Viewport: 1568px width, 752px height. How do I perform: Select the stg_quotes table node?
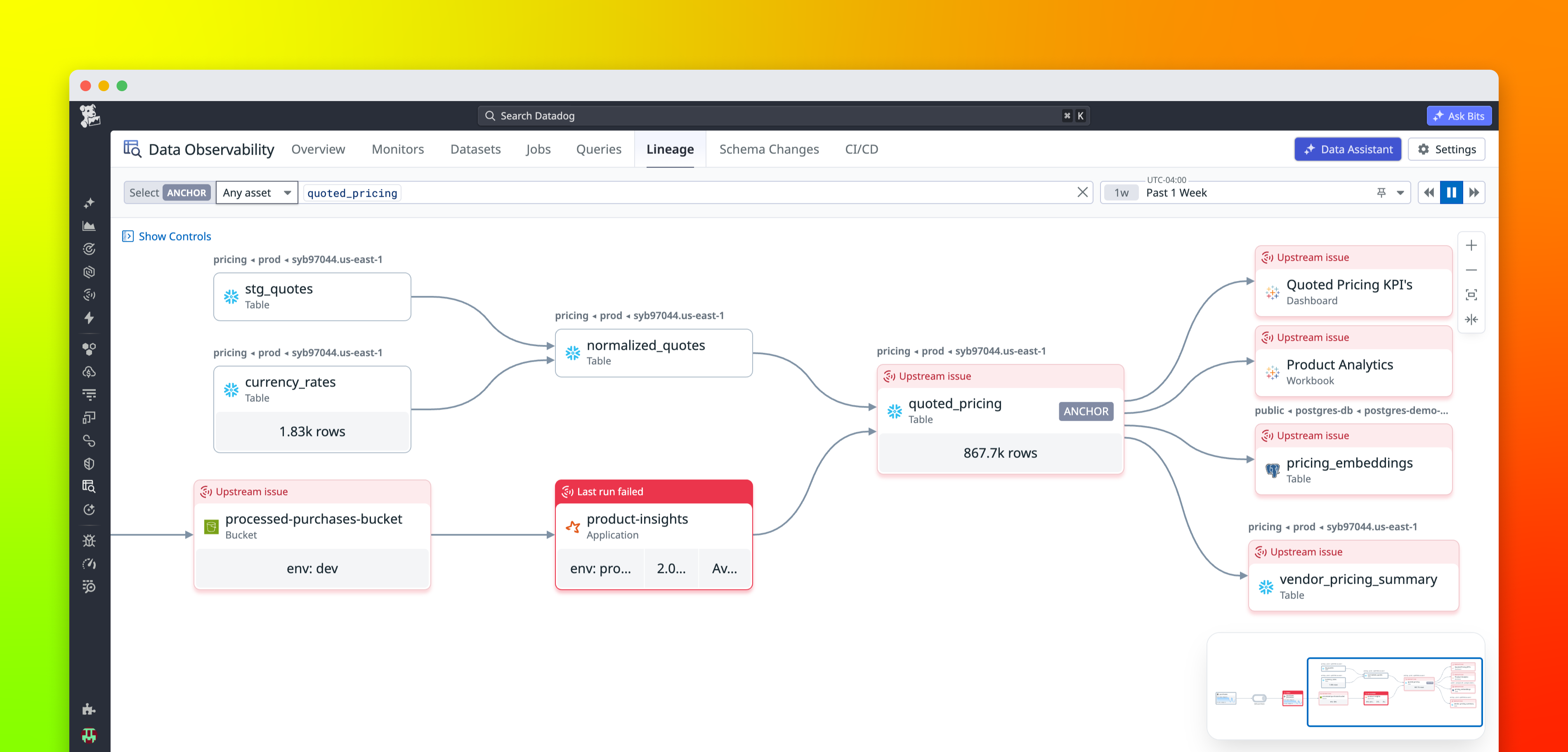coord(312,296)
